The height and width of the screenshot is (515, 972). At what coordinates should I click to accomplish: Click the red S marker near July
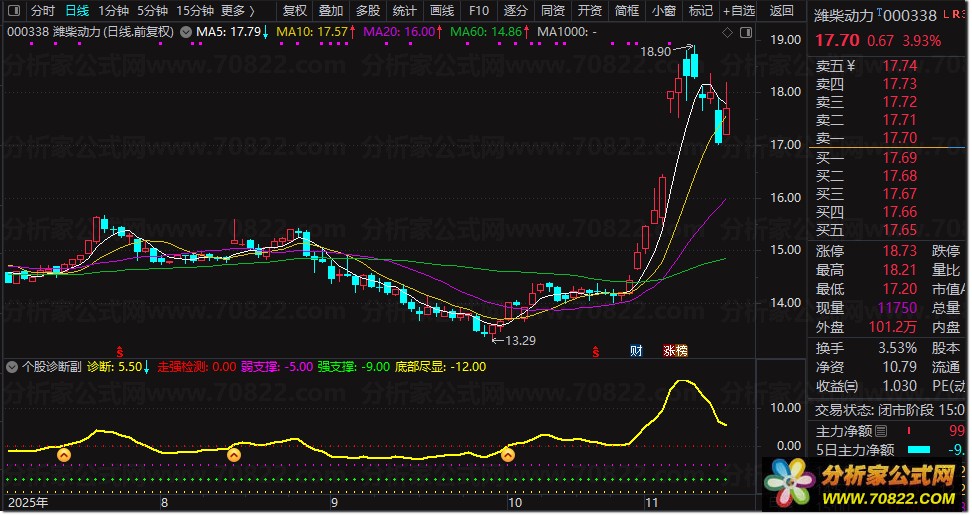coord(120,352)
